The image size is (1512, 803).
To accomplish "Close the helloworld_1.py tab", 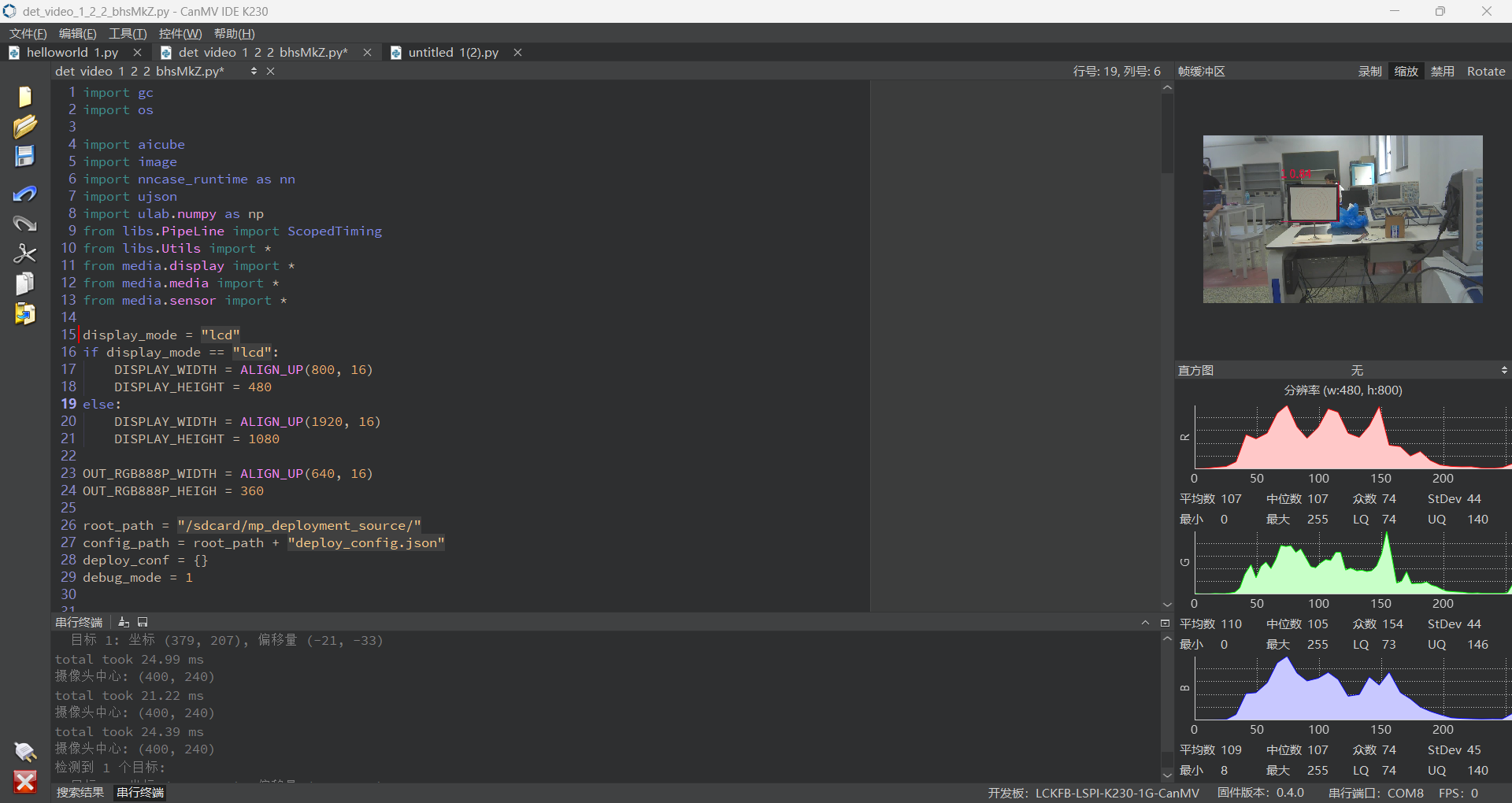I will tap(137, 53).
